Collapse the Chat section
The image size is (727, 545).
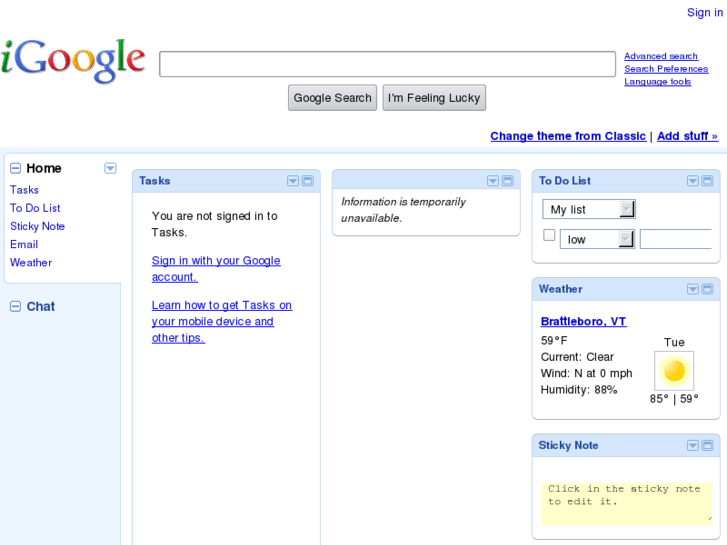coord(15,307)
